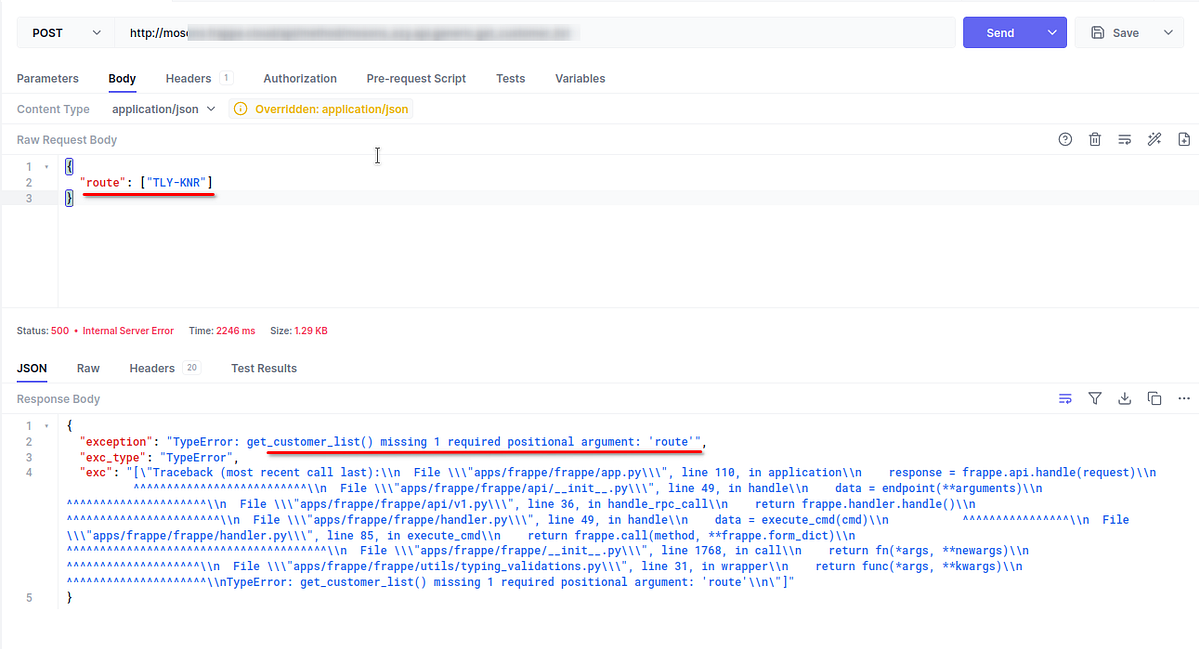Click the "TLY-KNR" value in request body
The image size is (1200, 649).
pyautogui.click(x=177, y=183)
